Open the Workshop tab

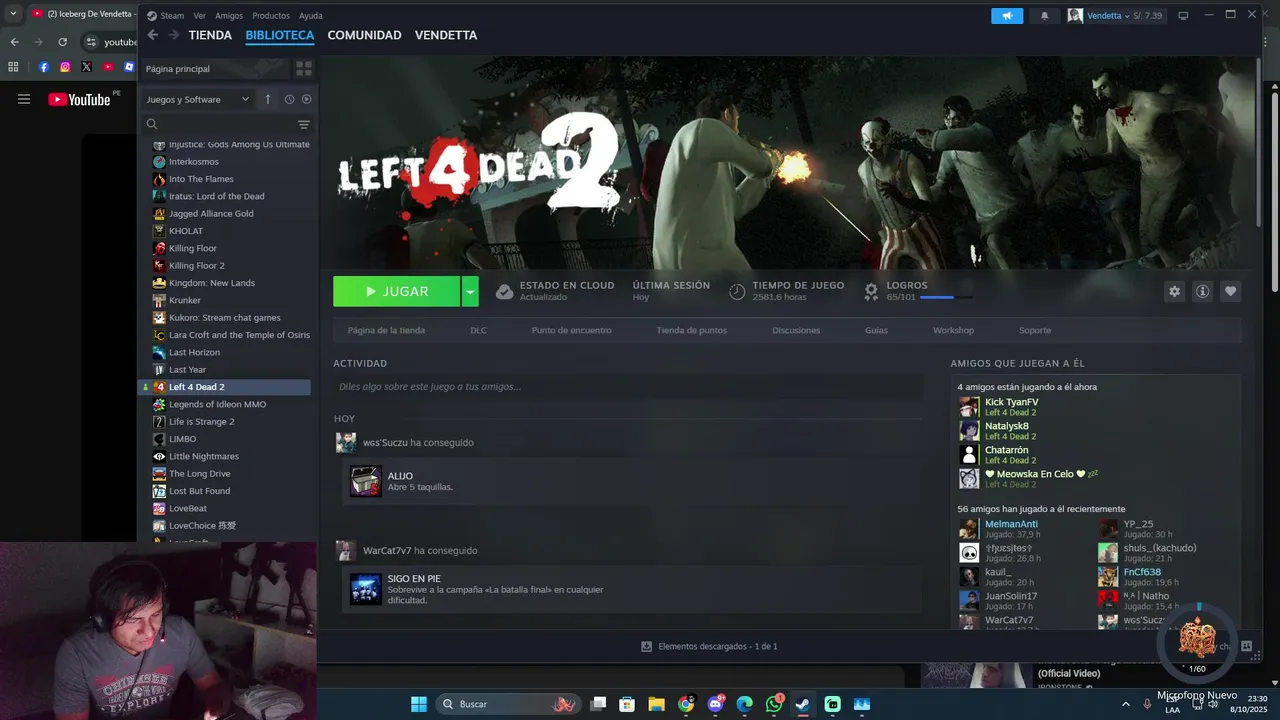(953, 330)
